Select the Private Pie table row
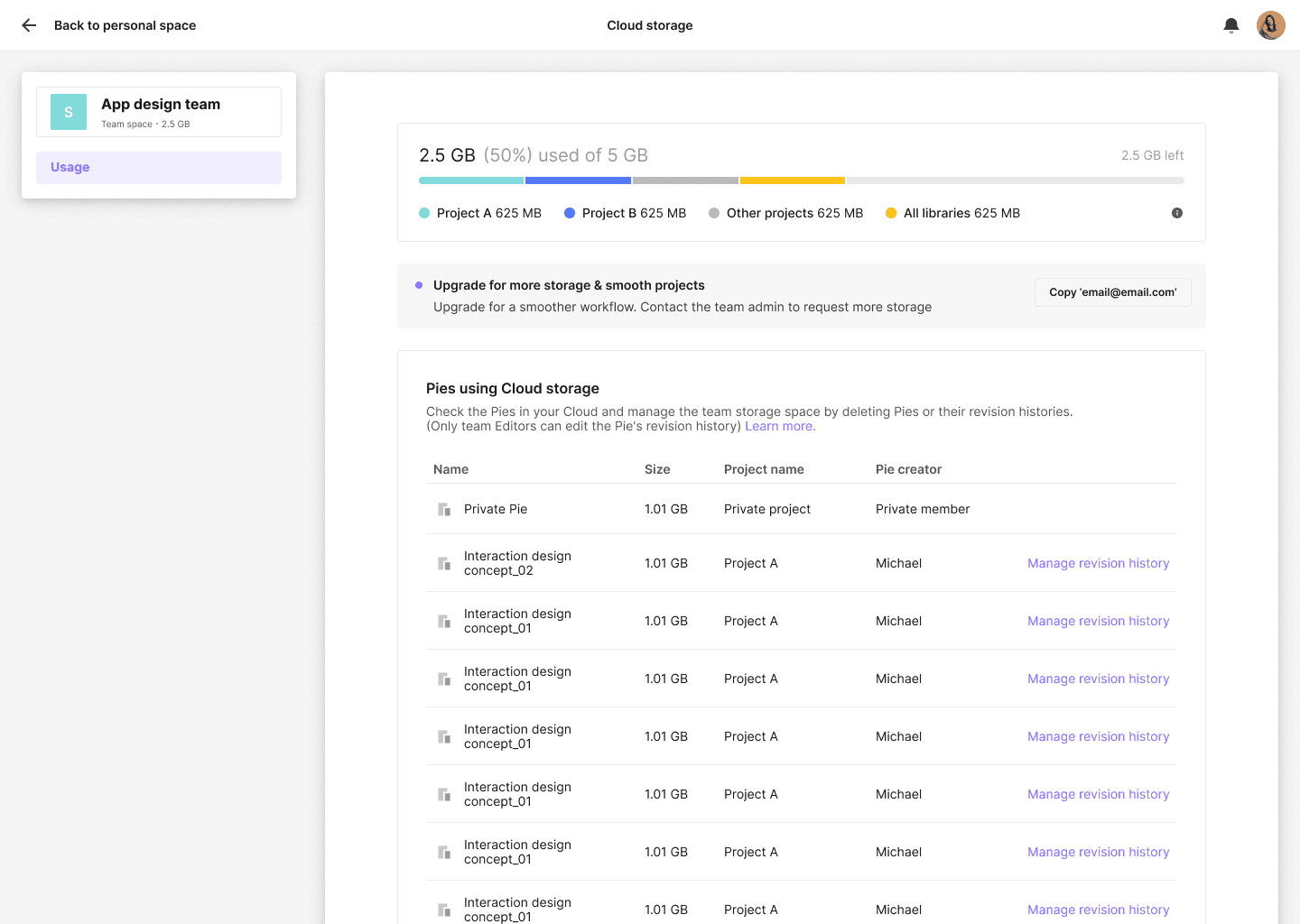1300x924 pixels. tap(794, 508)
